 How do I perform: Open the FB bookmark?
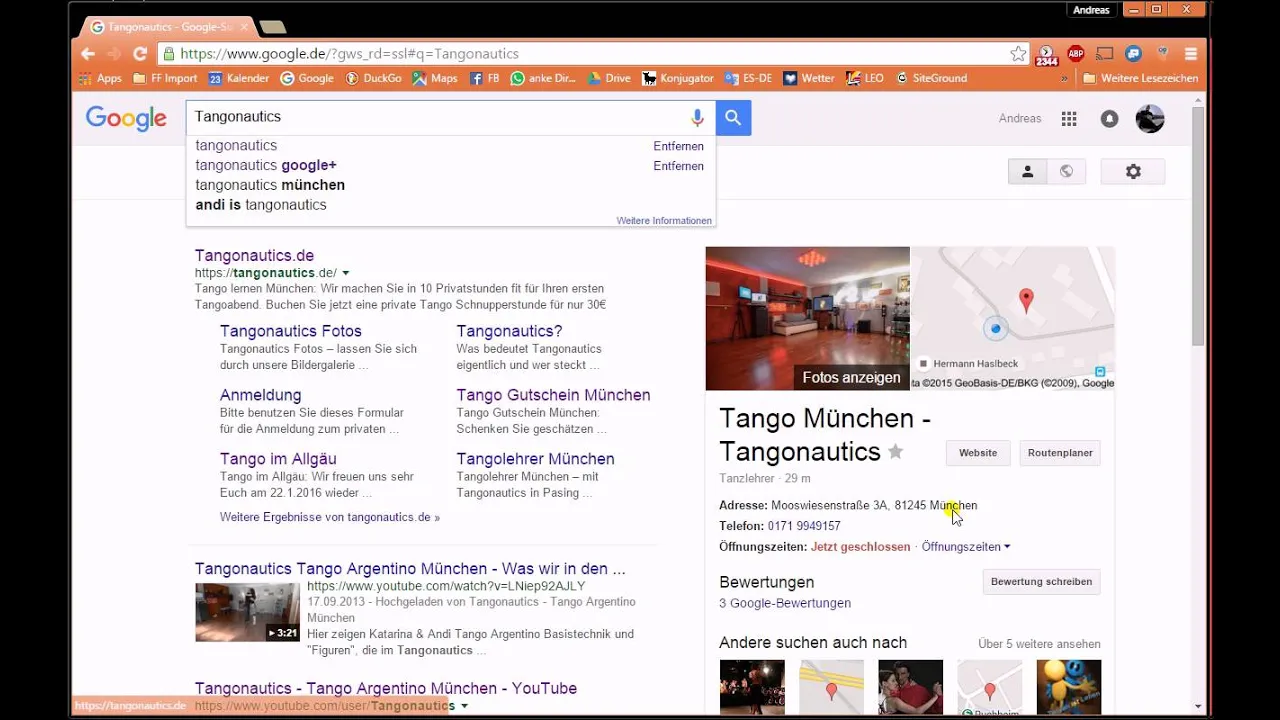tap(485, 78)
